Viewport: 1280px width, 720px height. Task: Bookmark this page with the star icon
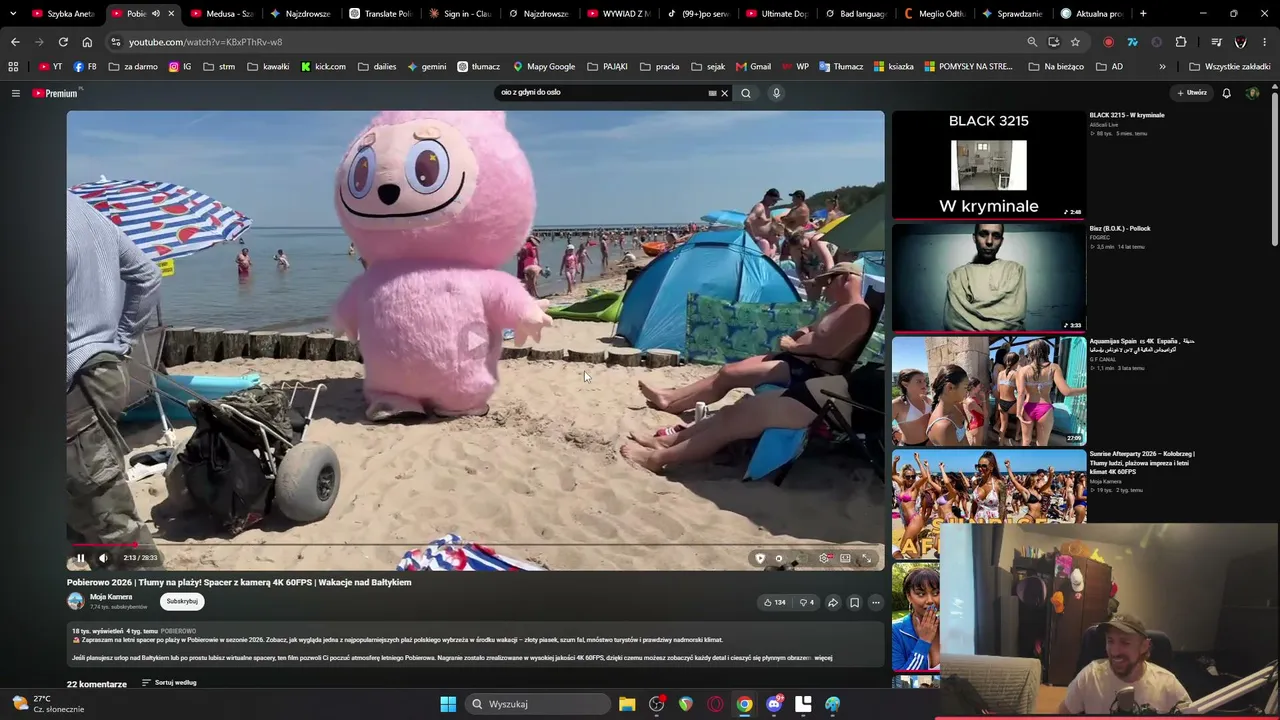click(1075, 42)
